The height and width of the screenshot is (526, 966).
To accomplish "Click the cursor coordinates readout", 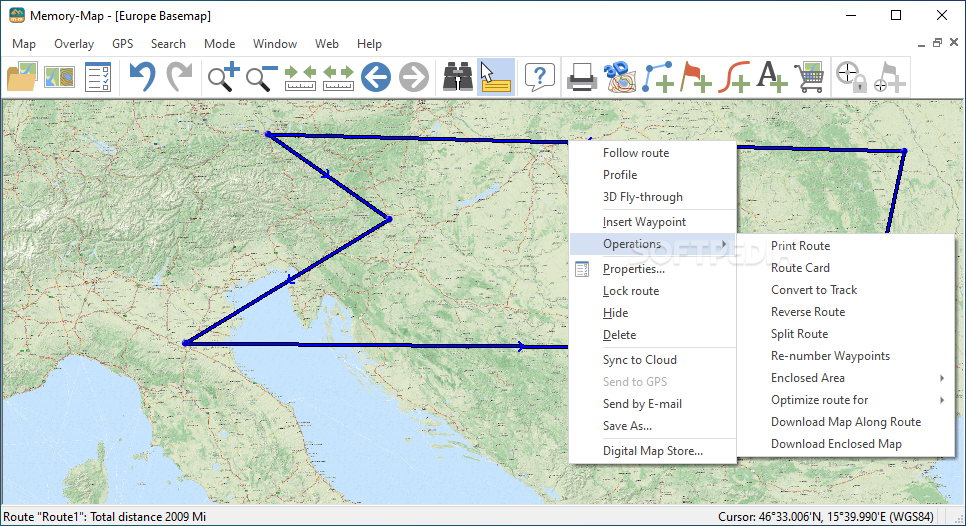I will click(x=826, y=517).
